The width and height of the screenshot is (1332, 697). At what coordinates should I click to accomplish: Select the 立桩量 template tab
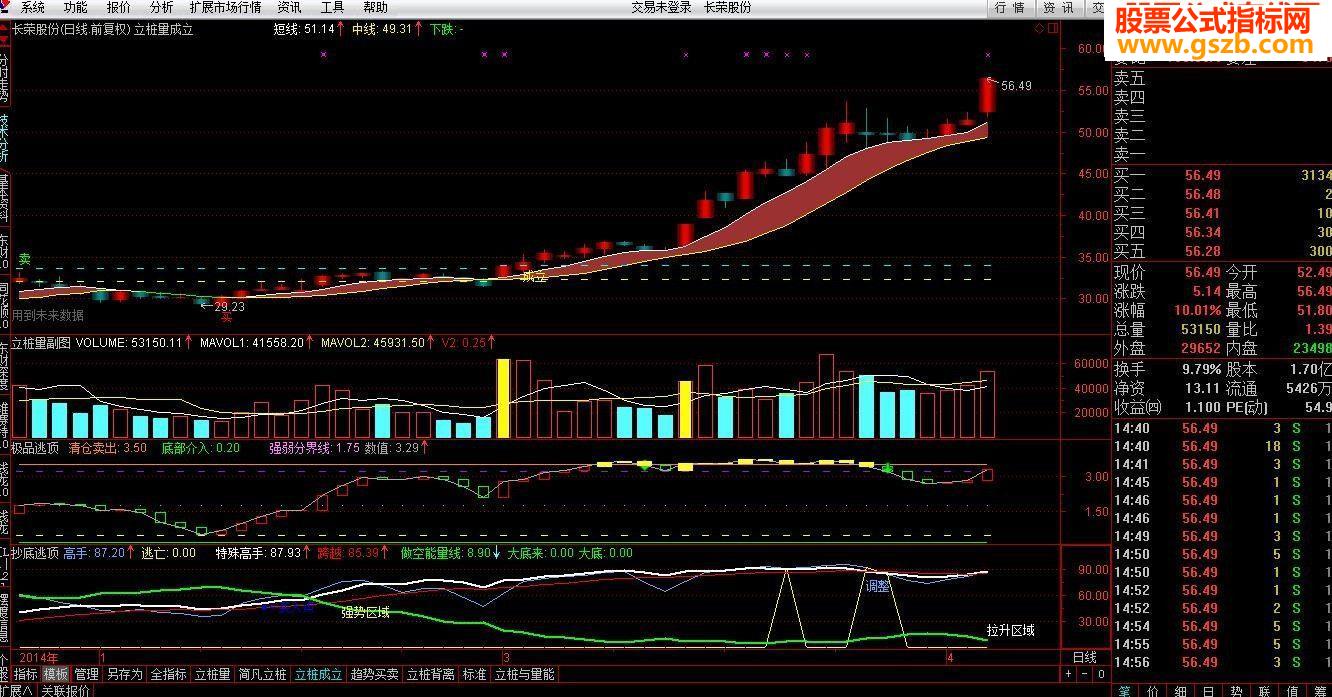(213, 675)
